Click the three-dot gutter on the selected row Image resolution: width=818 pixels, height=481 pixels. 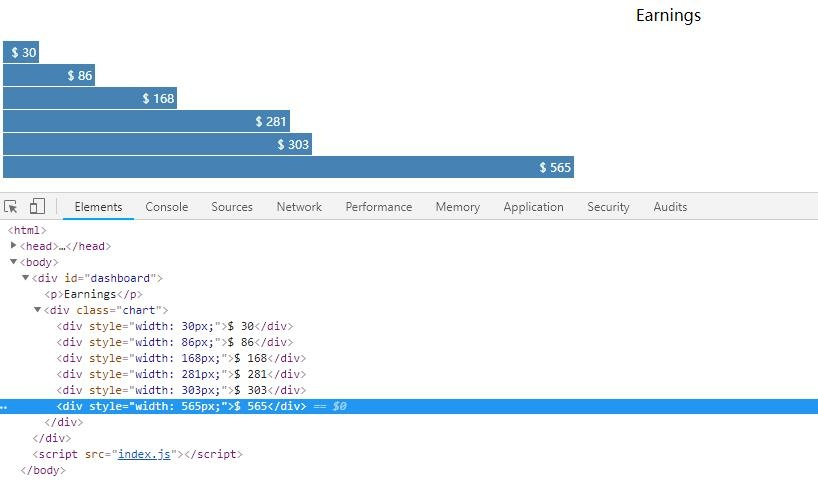click(4, 406)
